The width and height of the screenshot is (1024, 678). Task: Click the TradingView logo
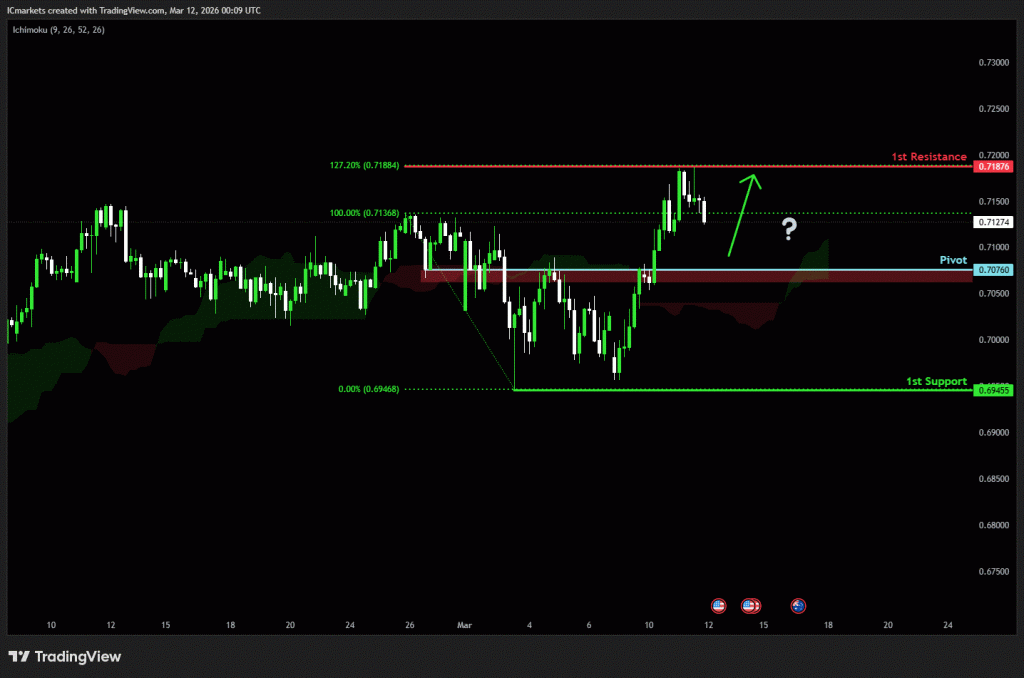point(65,657)
